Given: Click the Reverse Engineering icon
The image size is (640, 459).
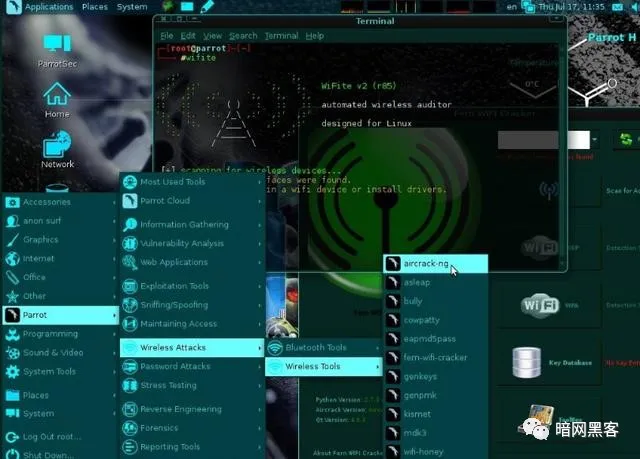Looking at the screenshot, I should pyautogui.click(x=130, y=409).
